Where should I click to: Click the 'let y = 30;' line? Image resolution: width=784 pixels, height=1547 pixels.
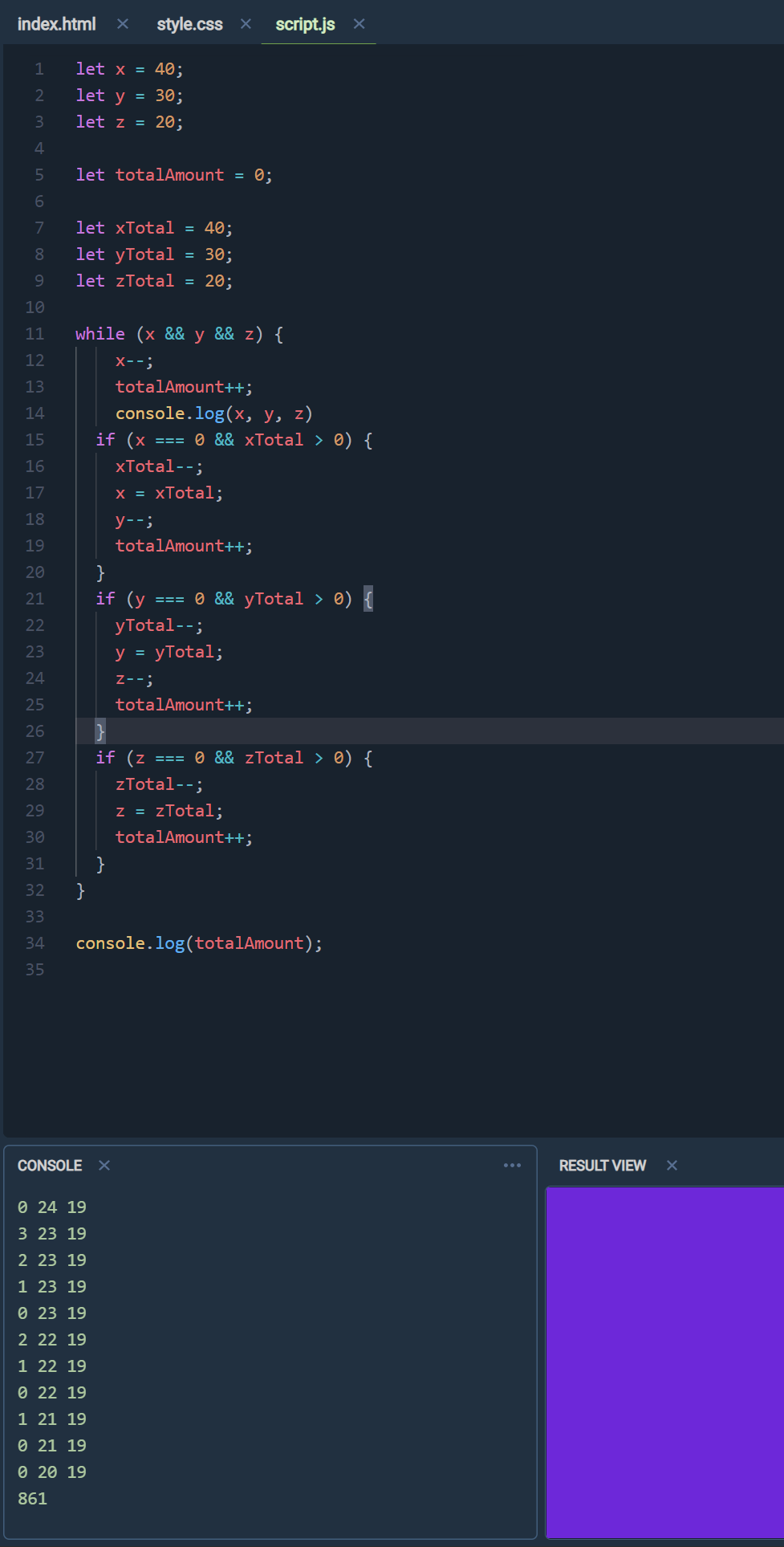point(129,96)
